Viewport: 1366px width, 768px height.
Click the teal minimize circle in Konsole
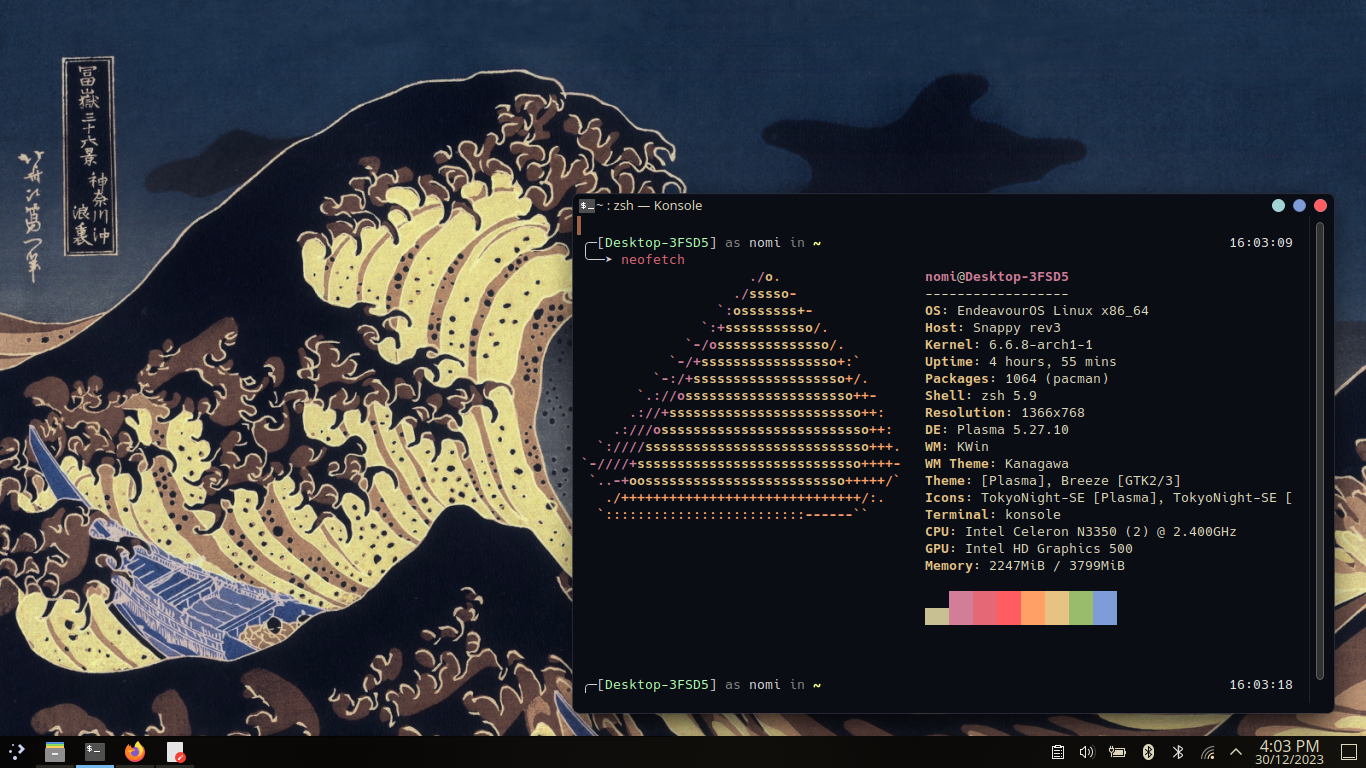(x=1278, y=205)
